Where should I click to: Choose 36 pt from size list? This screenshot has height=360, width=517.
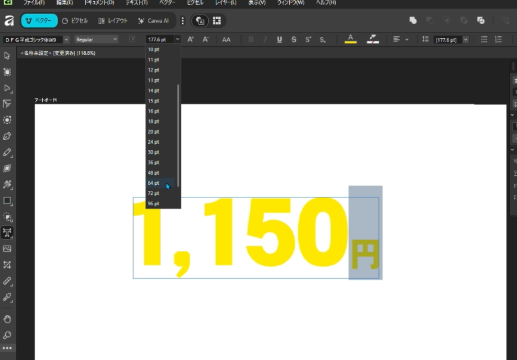pyautogui.click(x=160, y=162)
